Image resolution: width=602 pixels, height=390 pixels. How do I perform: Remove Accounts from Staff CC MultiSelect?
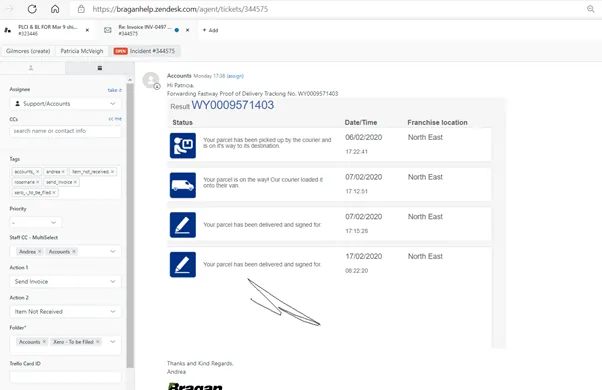[x=74, y=252]
